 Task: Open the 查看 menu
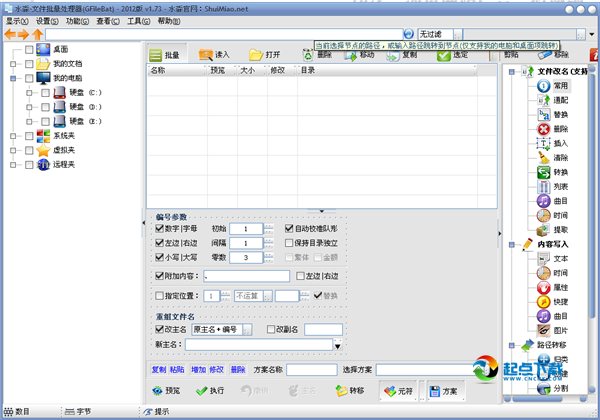[108, 21]
